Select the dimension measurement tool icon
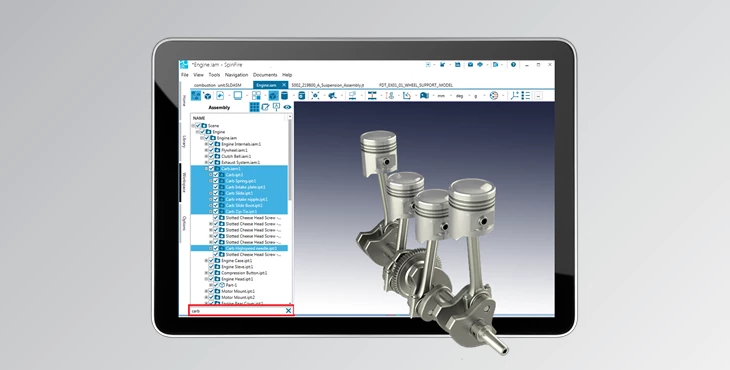730x370 pixels. [x=372, y=95]
